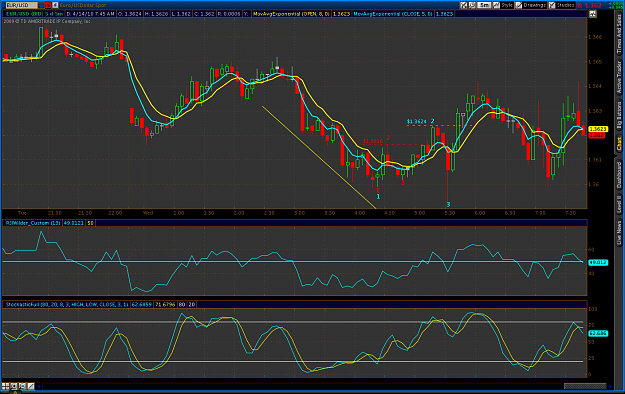
Task: Click the EUR/USD symbol input field
Action: click(22, 5)
